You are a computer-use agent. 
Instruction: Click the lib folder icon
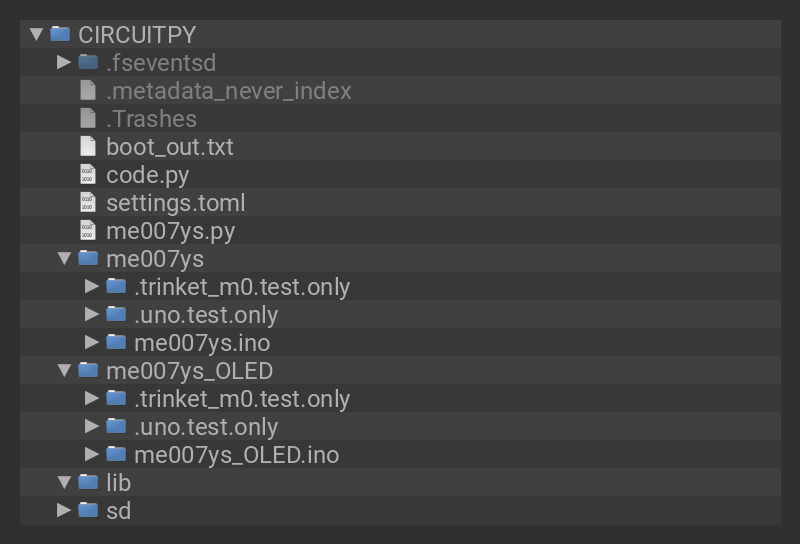[88, 483]
